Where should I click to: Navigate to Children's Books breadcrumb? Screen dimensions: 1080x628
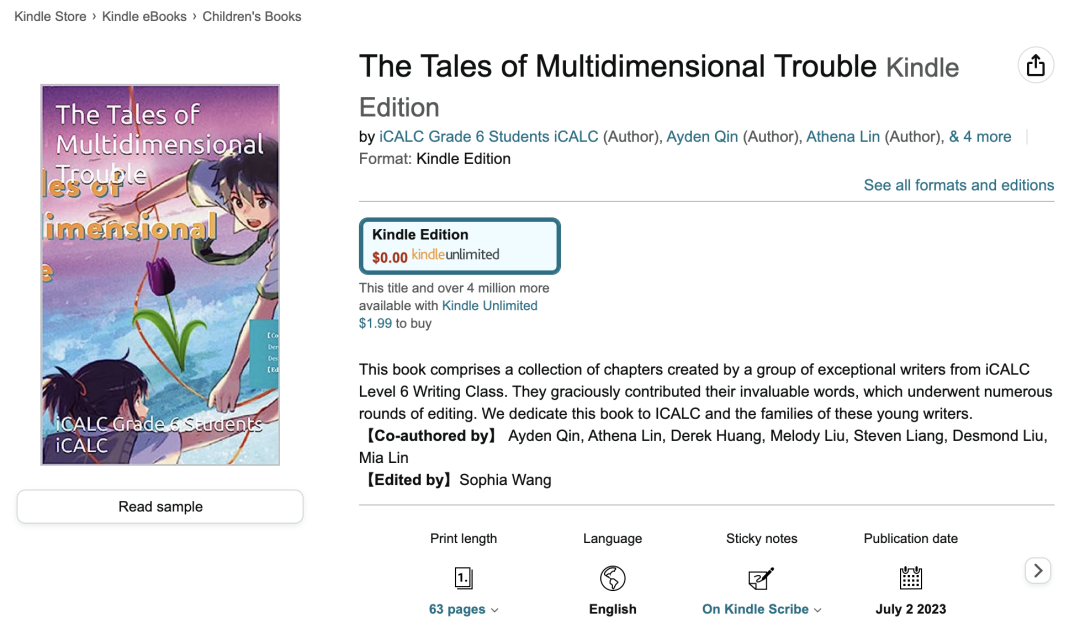coord(252,16)
